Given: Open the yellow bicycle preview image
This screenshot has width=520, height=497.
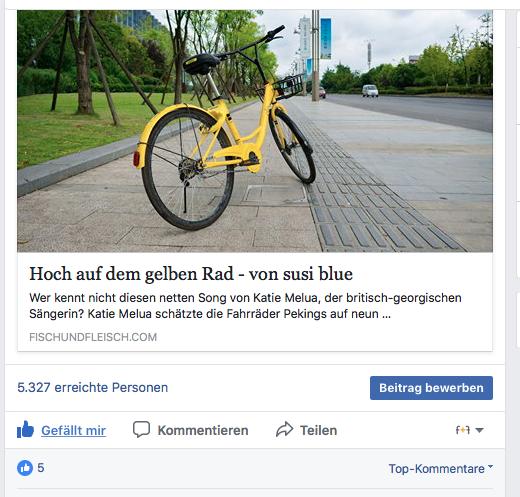Looking at the screenshot, I should coord(255,131).
